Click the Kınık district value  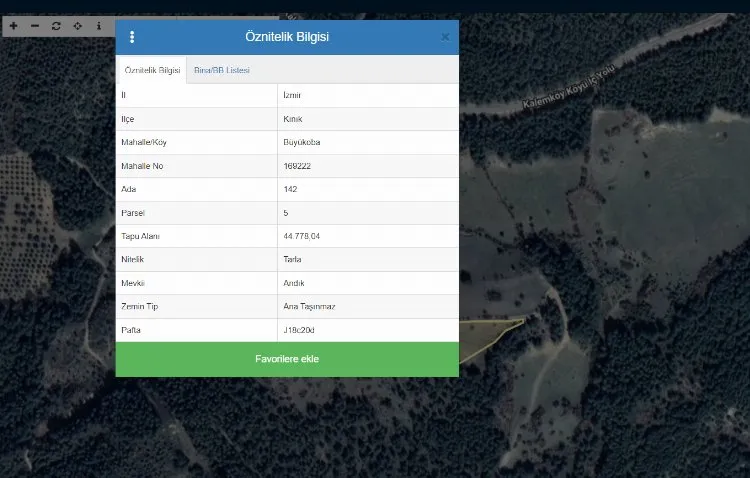point(292,119)
